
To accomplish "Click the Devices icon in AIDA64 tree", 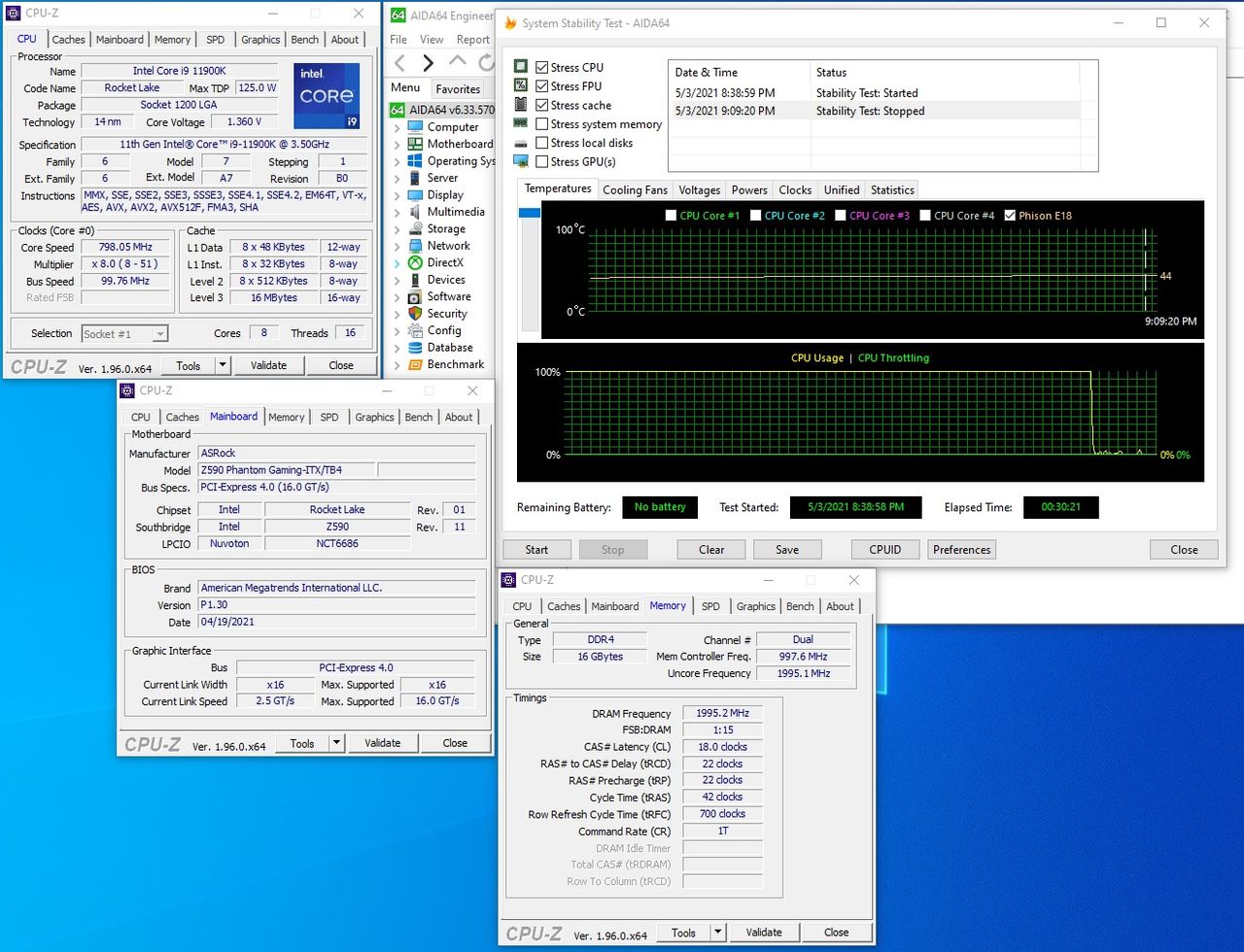I will point(415,280).
